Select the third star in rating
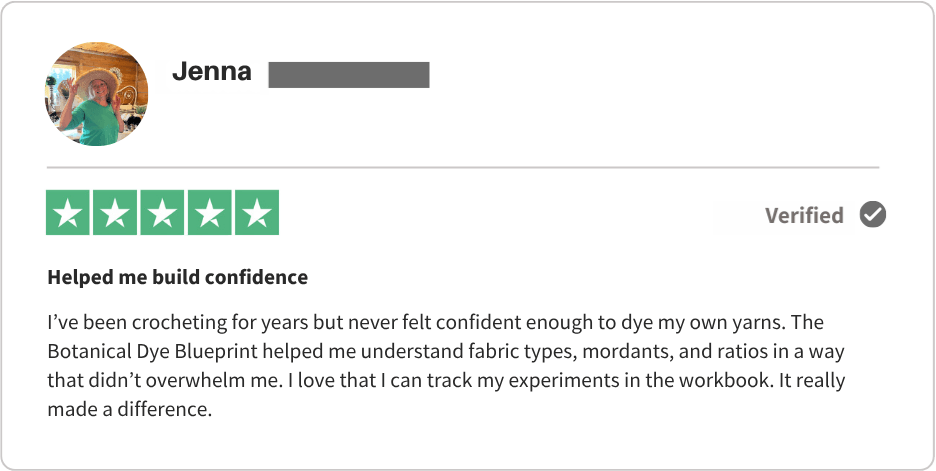Image resolution: width=936 pixels, height=471 pixels. (163, 213)
